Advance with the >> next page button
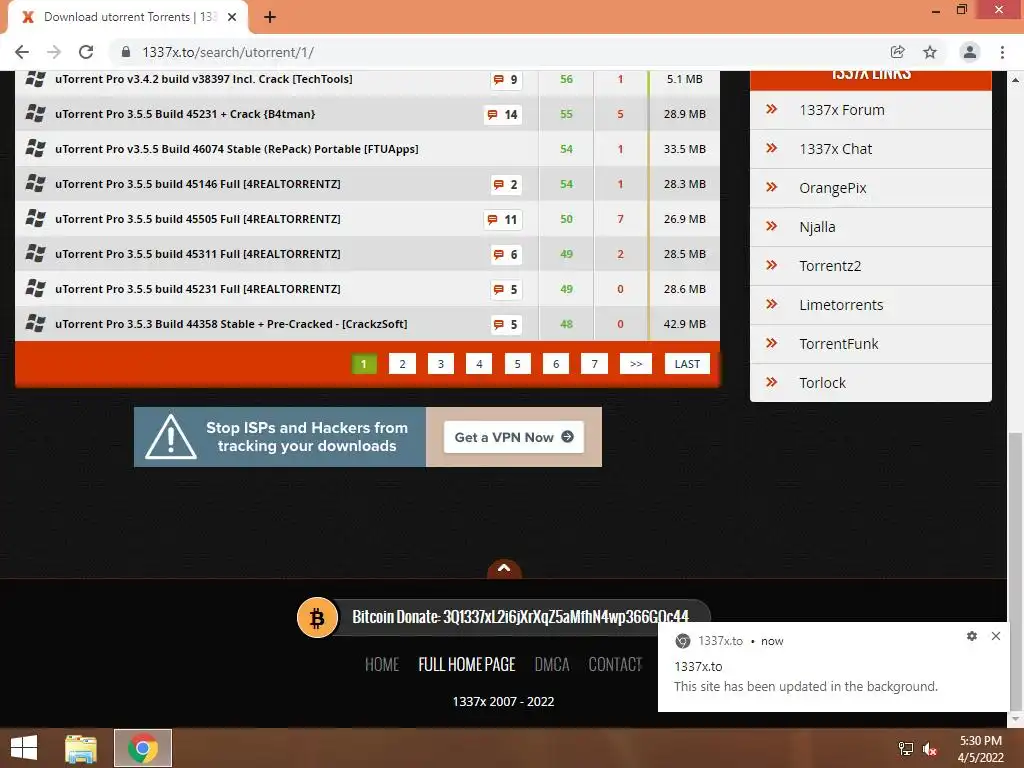 coord(636,364)
